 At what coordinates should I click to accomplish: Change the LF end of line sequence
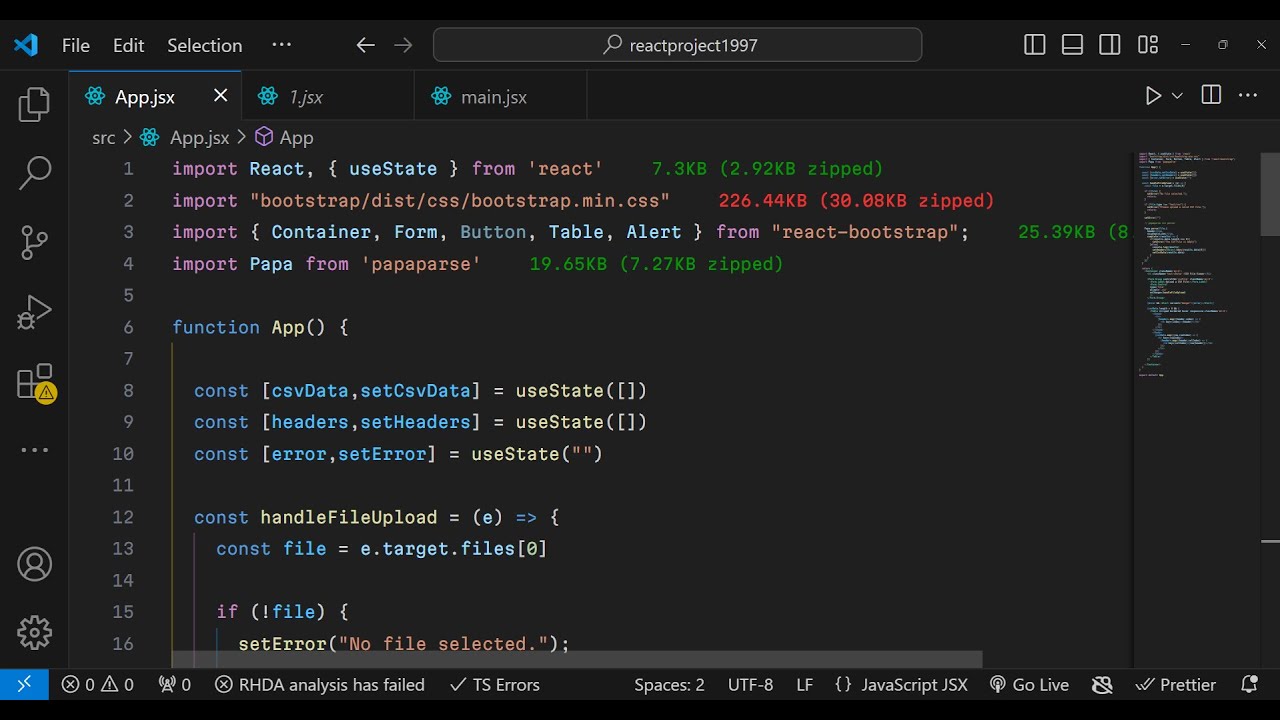point(804,684)
